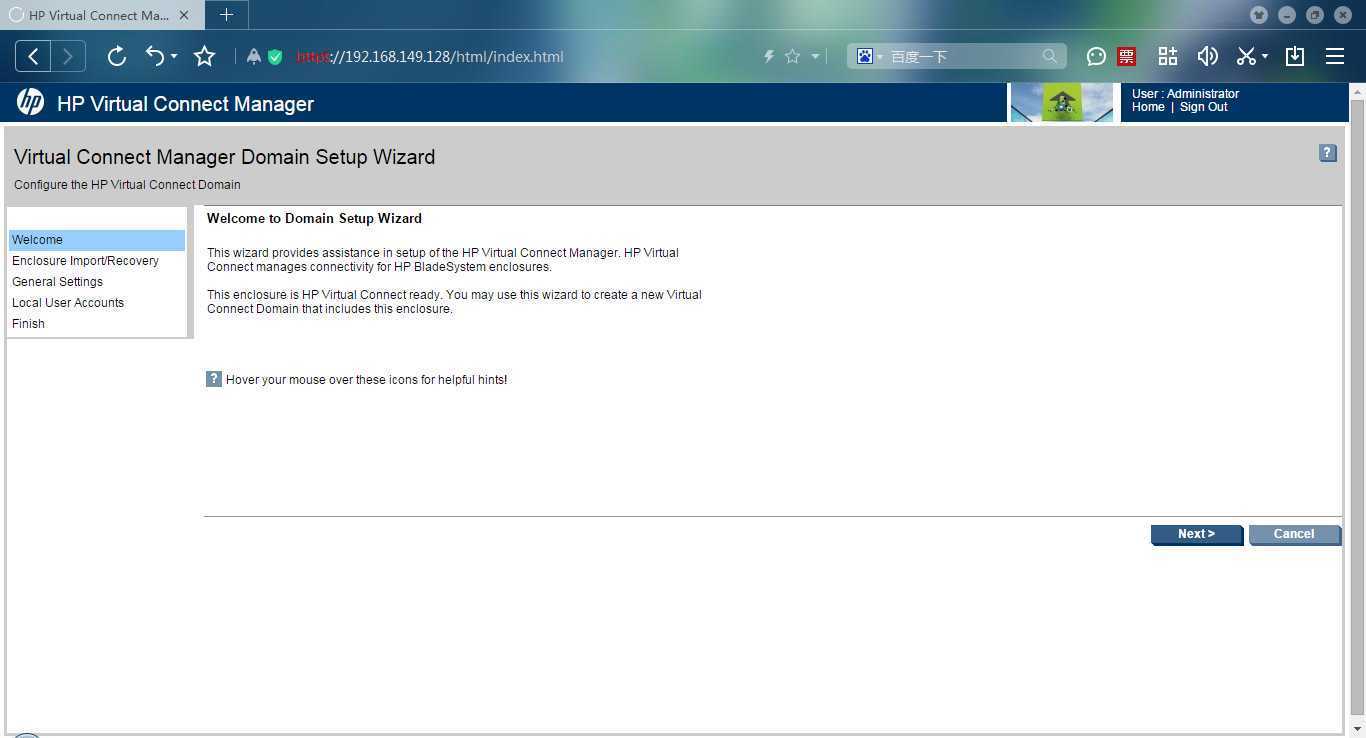The image size is (1366, 738).
Task: Expand scissors screenshot options arrow
Action: point(1265,57)
